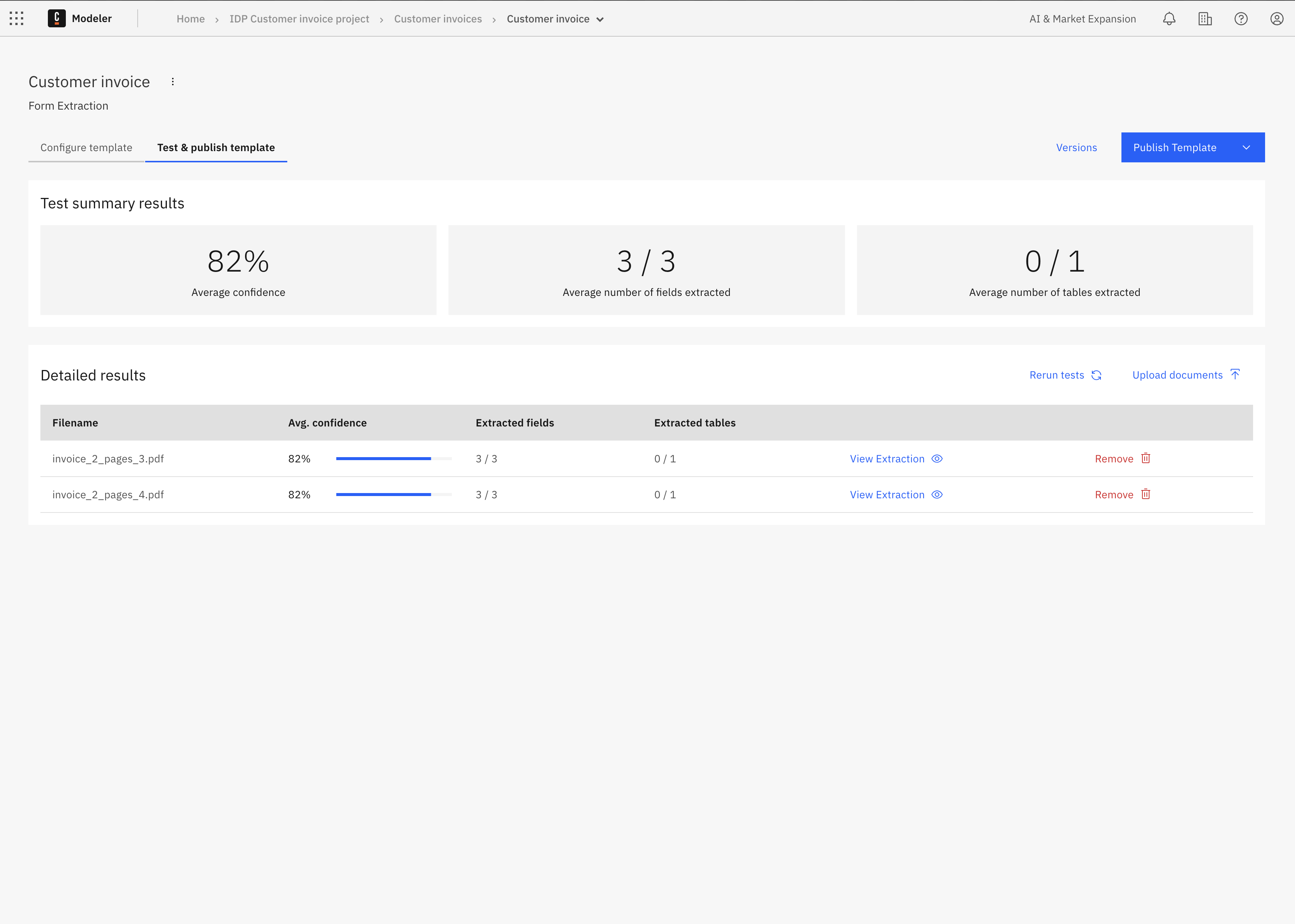Open the user profile icon

1277,19
